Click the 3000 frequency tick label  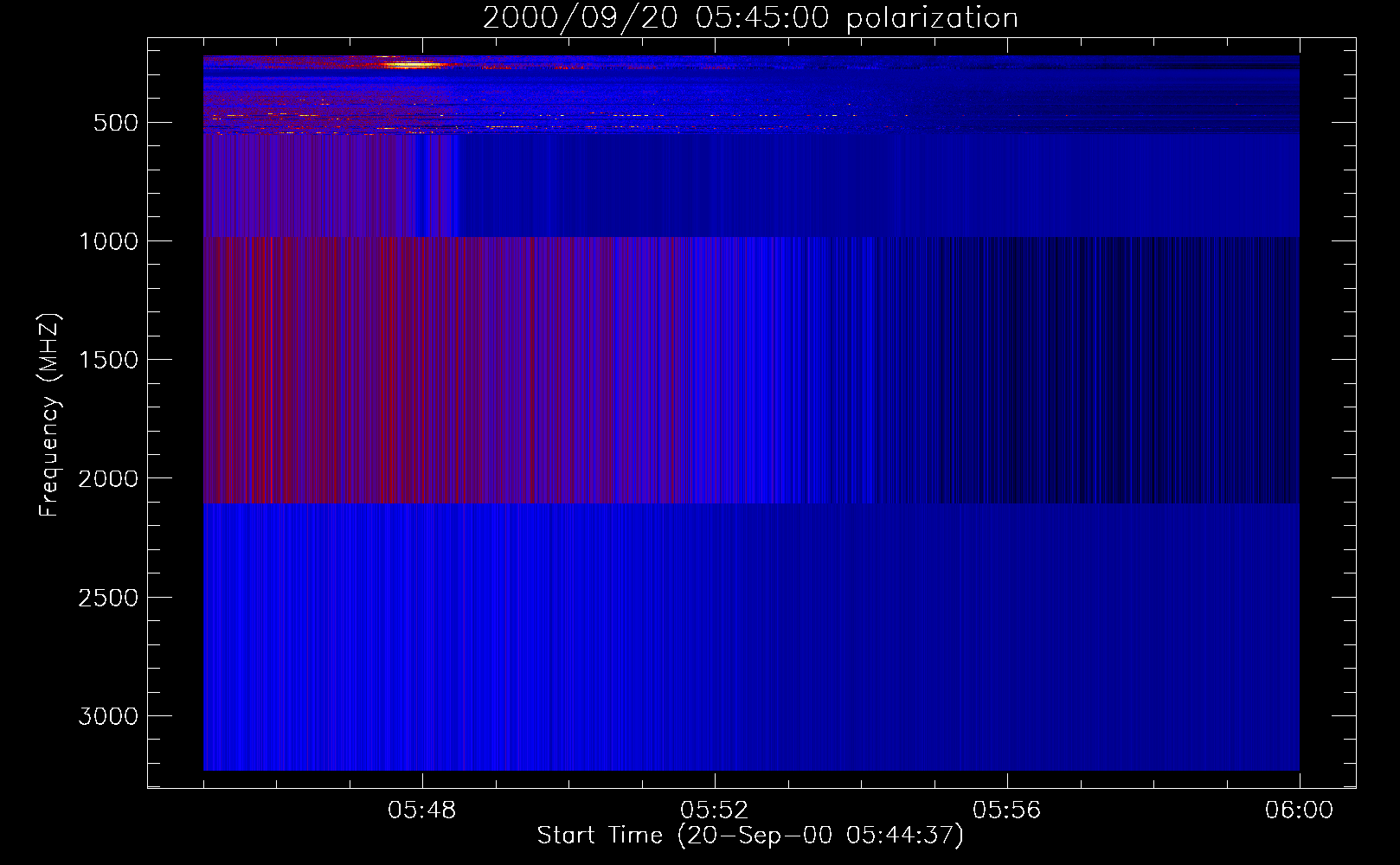coord(108,716)
